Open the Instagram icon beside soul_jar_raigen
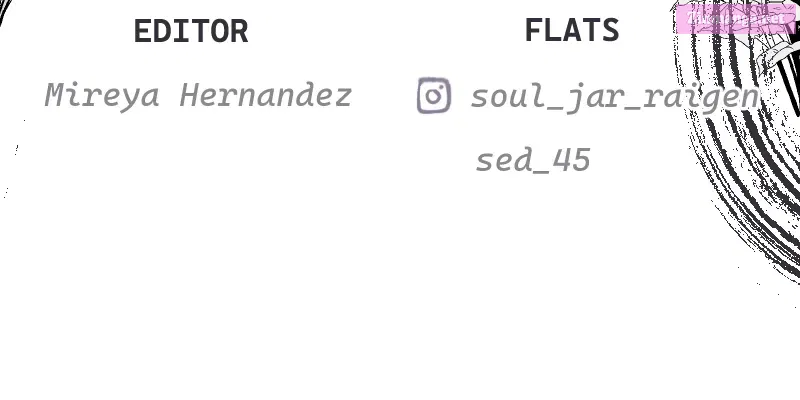 point(434,95)
